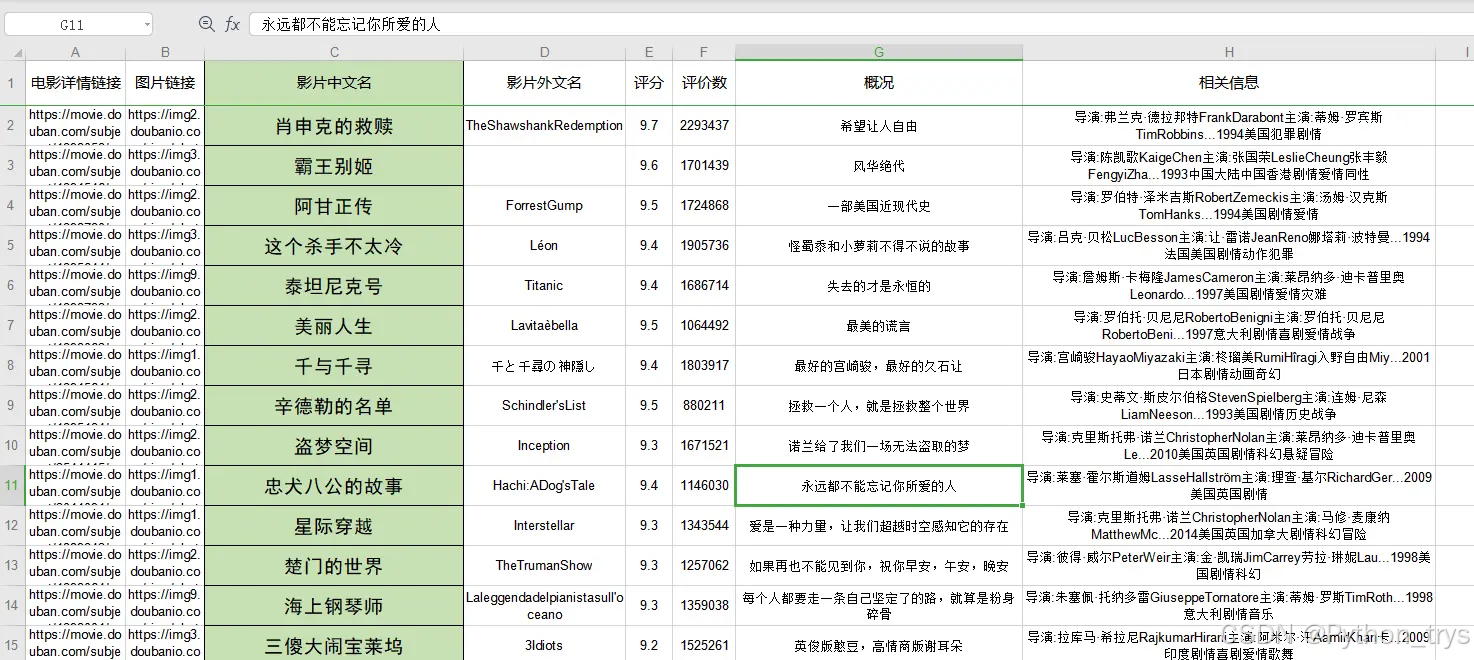Screen dimensions: 1474x660
Task: Click the rating 9.6 cell
Action: point(649,166)
